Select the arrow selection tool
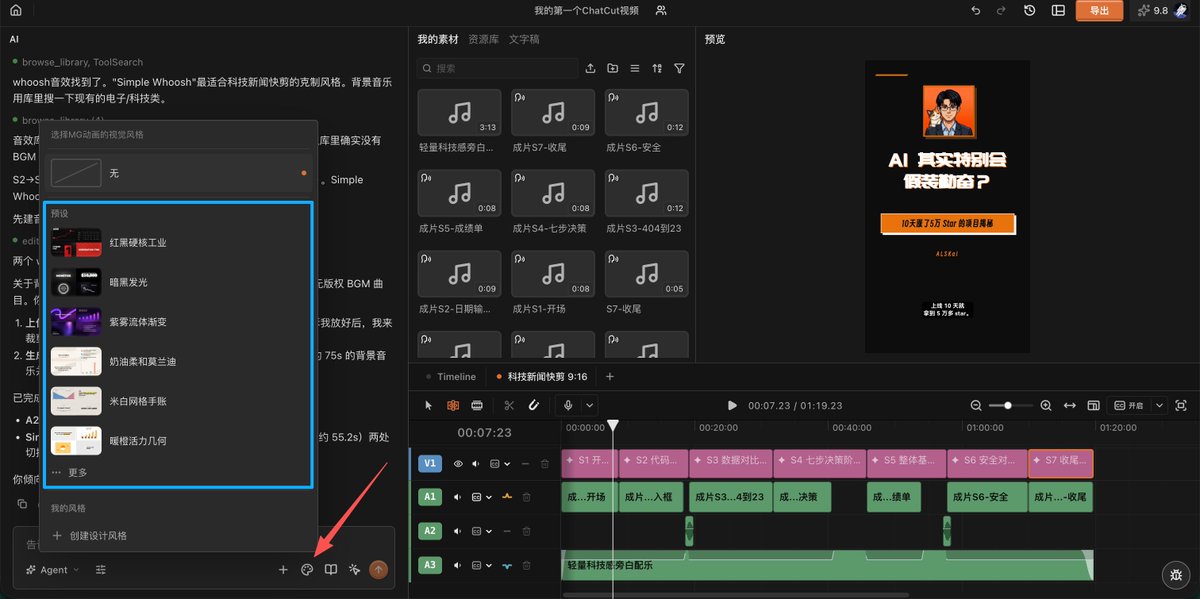1200x599 pixels. 429,405
